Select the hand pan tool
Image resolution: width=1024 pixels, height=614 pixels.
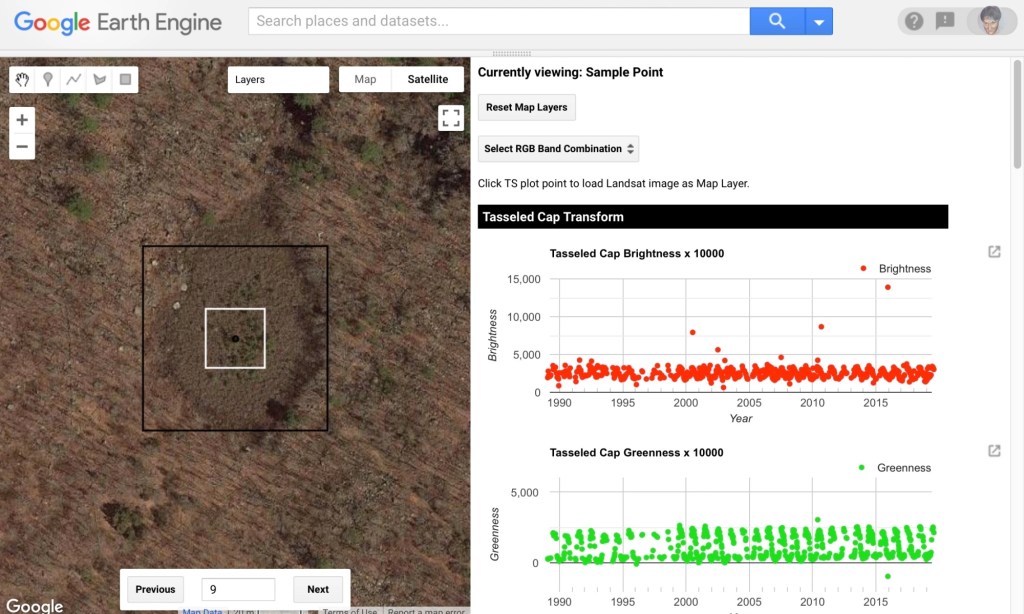click(22, 80)
